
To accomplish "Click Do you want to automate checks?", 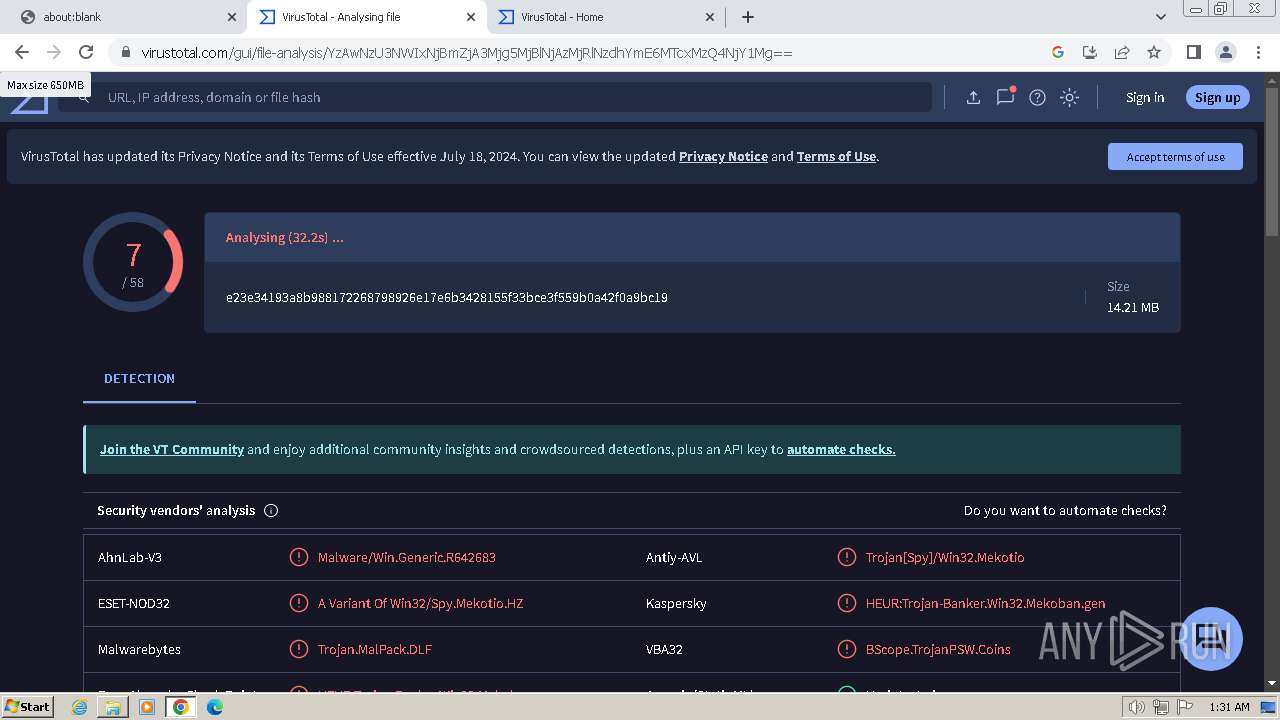I will coord(1065,510).
